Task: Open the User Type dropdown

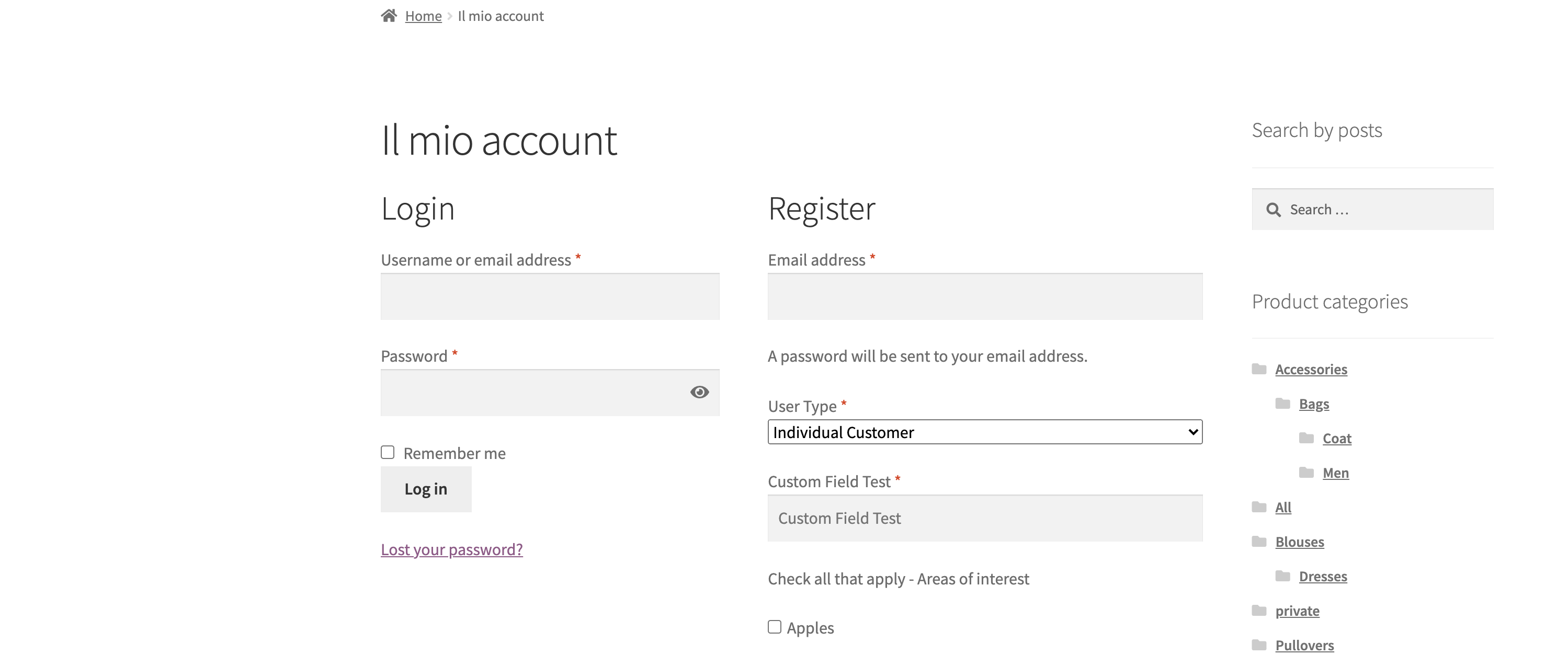Action: point(985,432)
